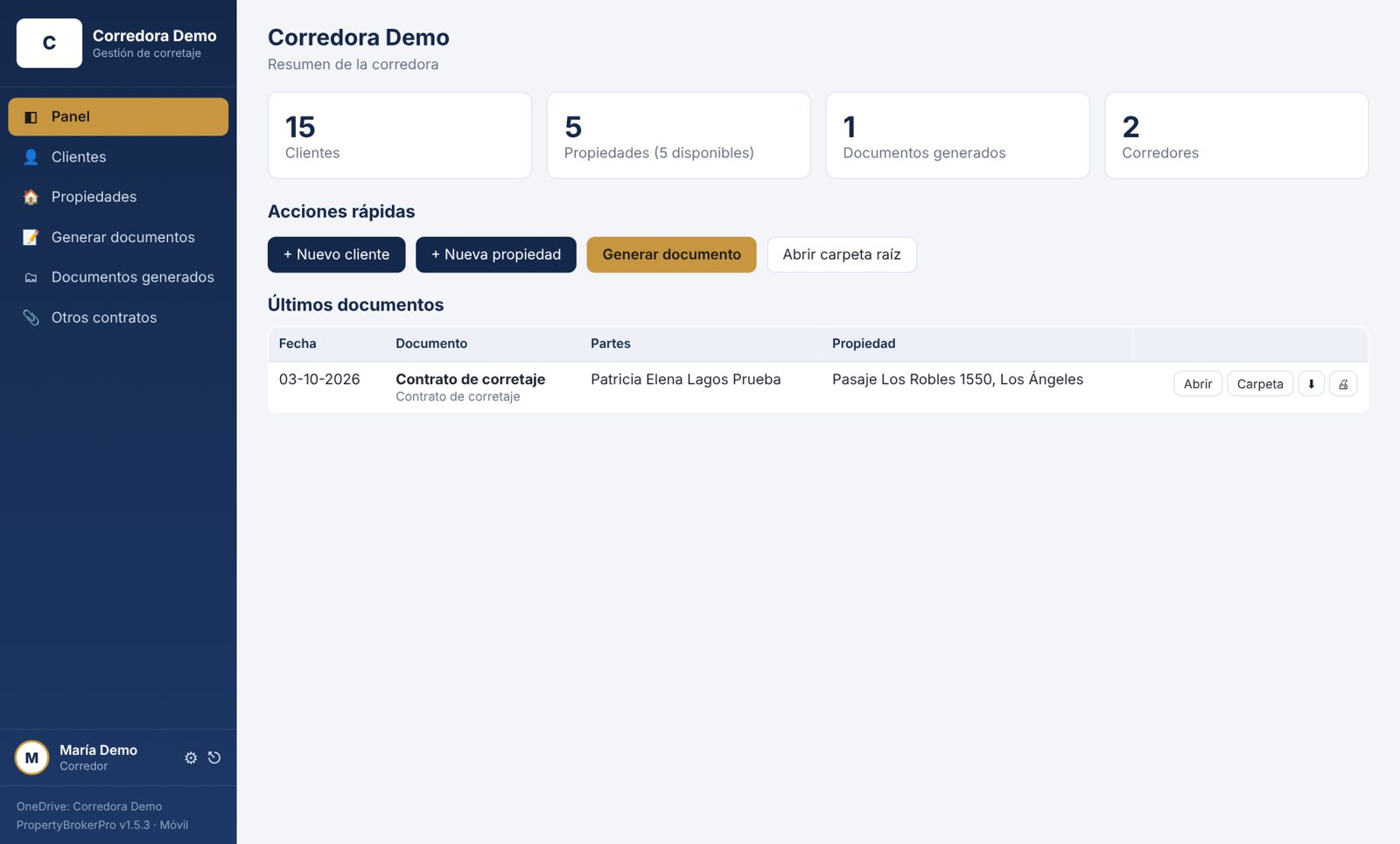The height and width of the screenshot is (844, 1400).
Task: Select the Panel menu entry
Action: tap(118, 117)
